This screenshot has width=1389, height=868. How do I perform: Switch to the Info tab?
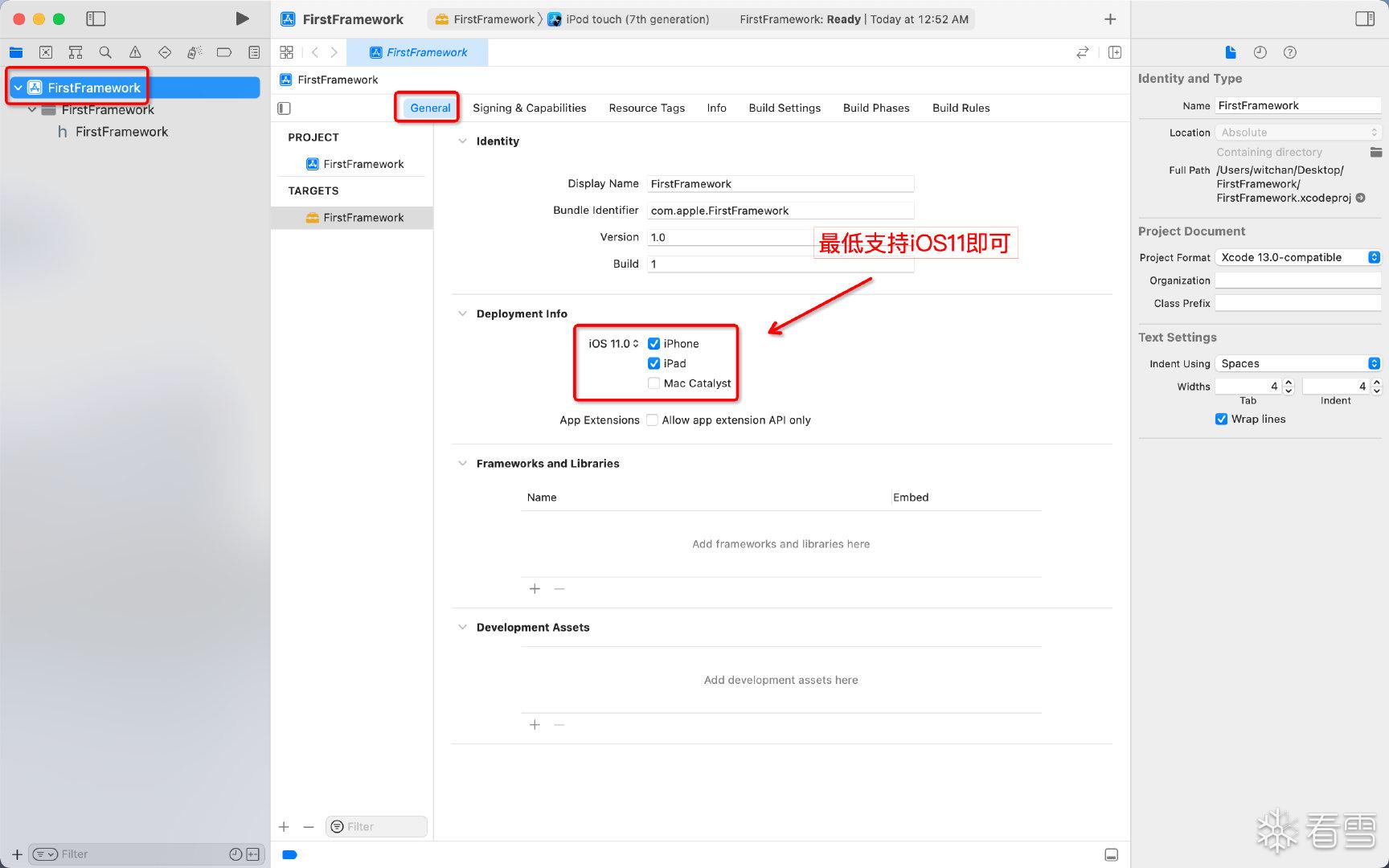pyautogui.click(x=716, y=108)
